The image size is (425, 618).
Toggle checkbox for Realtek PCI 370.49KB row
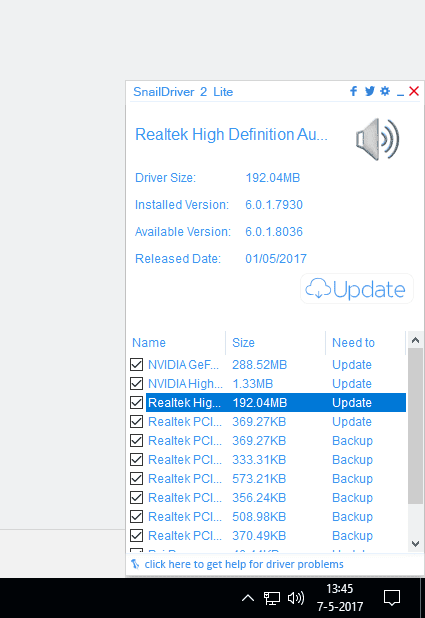pyautogui.click(x=136, y=536)
